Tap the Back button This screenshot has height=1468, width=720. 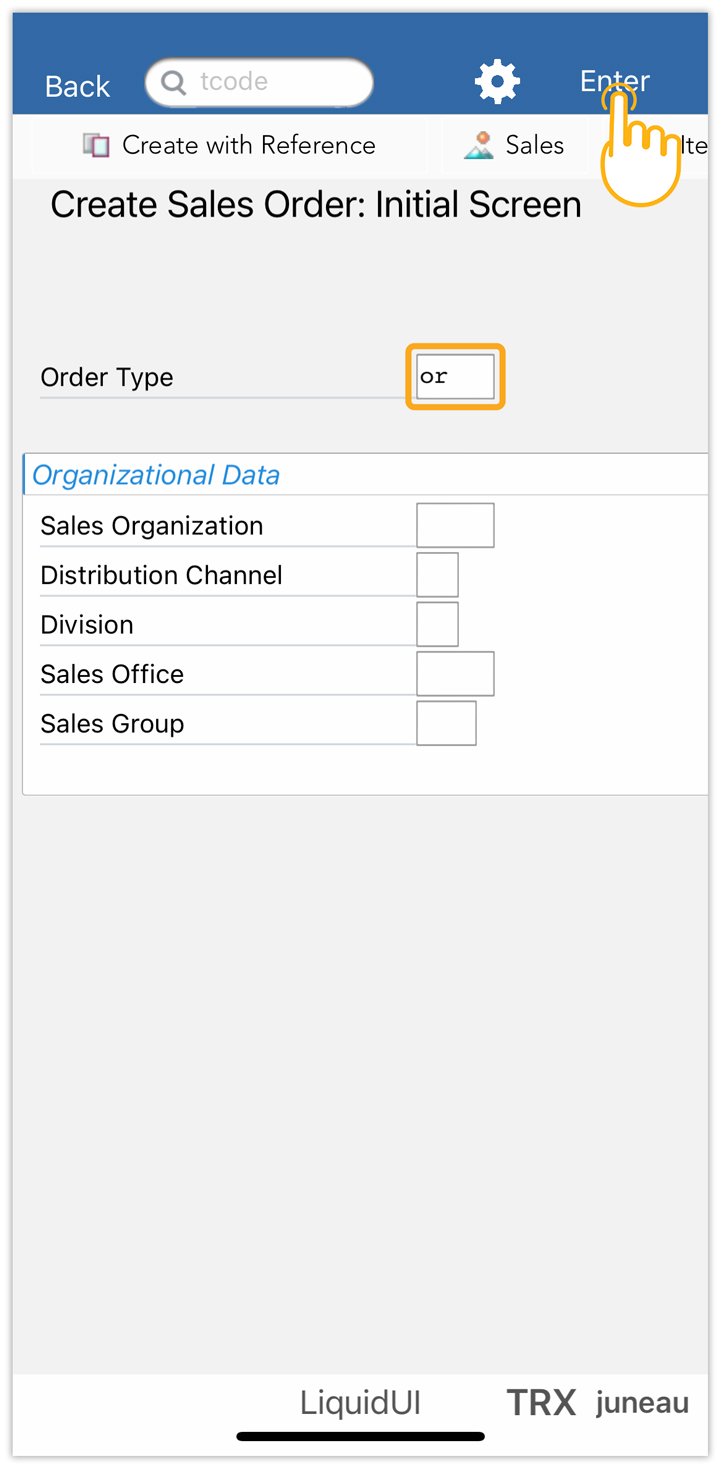click(x=77, y=86)
